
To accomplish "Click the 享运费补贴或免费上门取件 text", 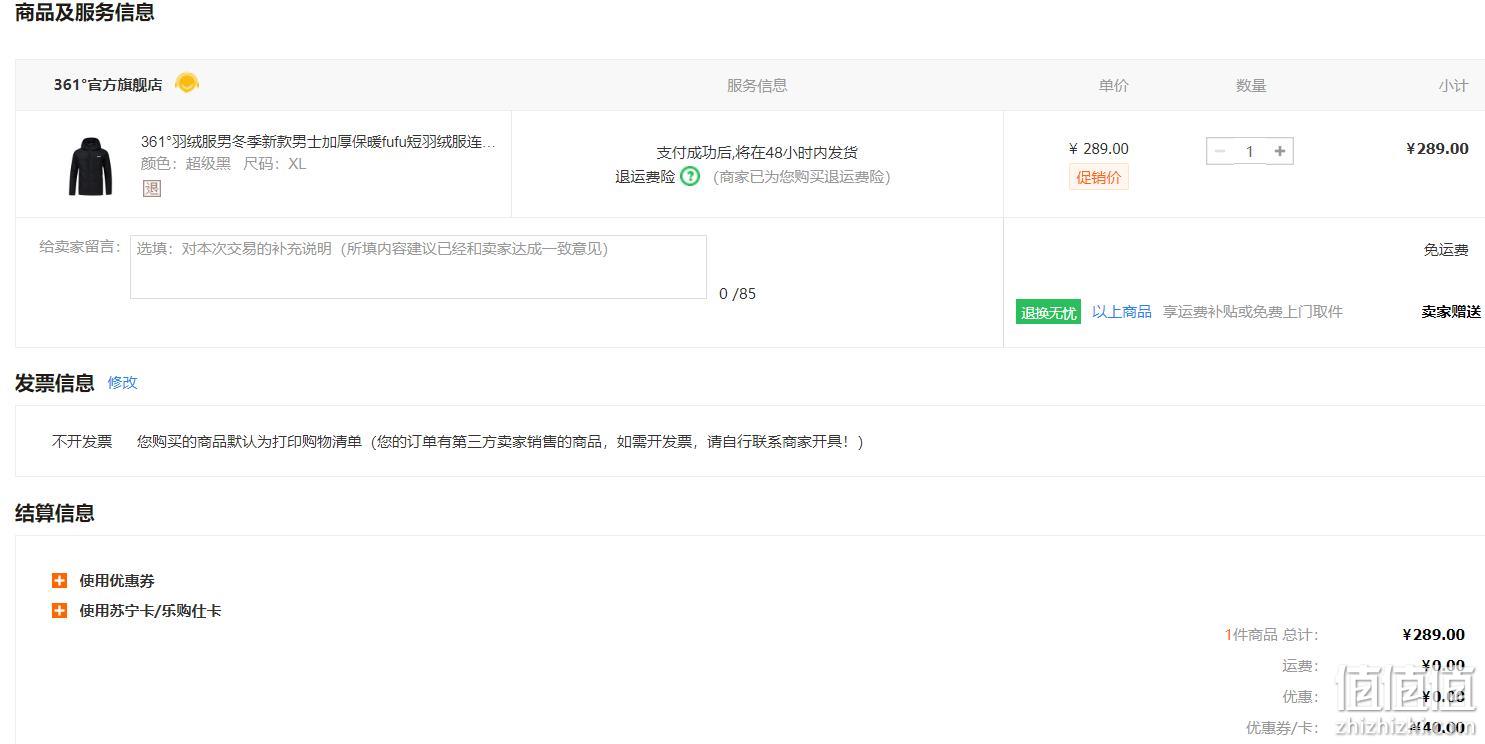I will pyautogui.click(x=1252, y=312).
